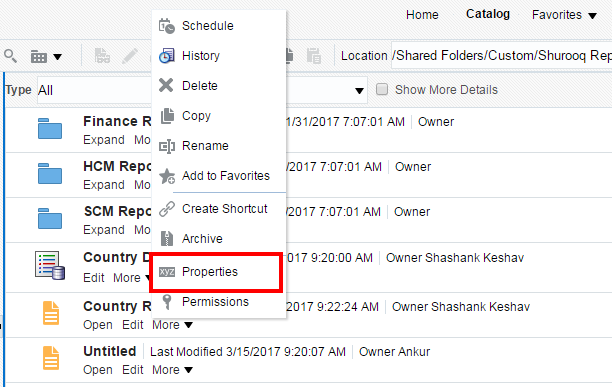The image size is (612, 387).
Task: Choose Copy in the context menu
Action: click(196, 116)
